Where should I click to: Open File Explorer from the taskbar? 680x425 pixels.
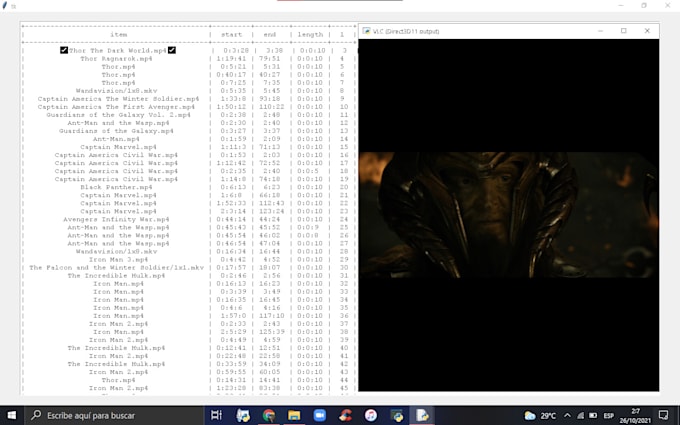click(294, 415)
